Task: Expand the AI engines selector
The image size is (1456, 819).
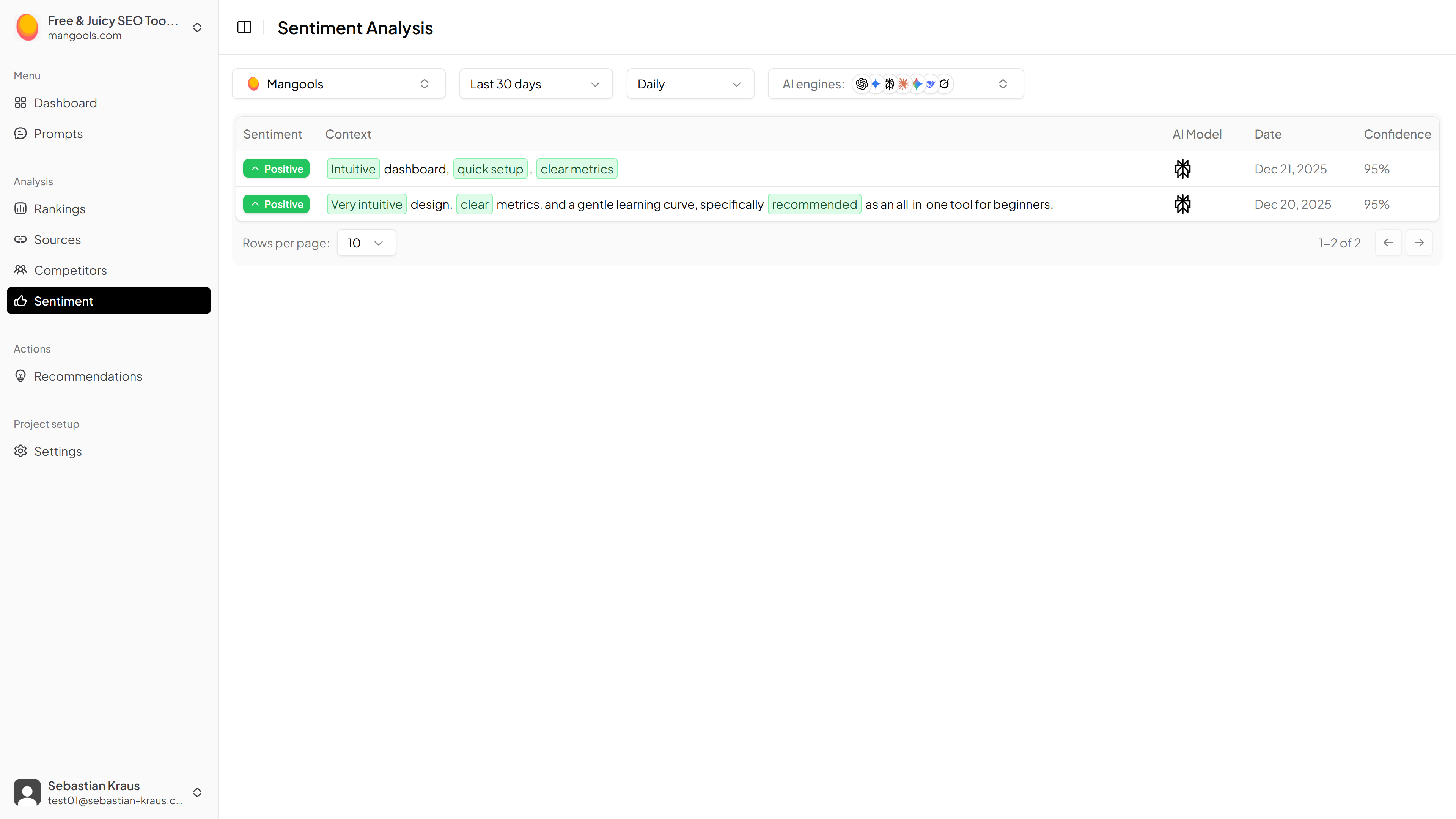Action: tap(895, 84)
